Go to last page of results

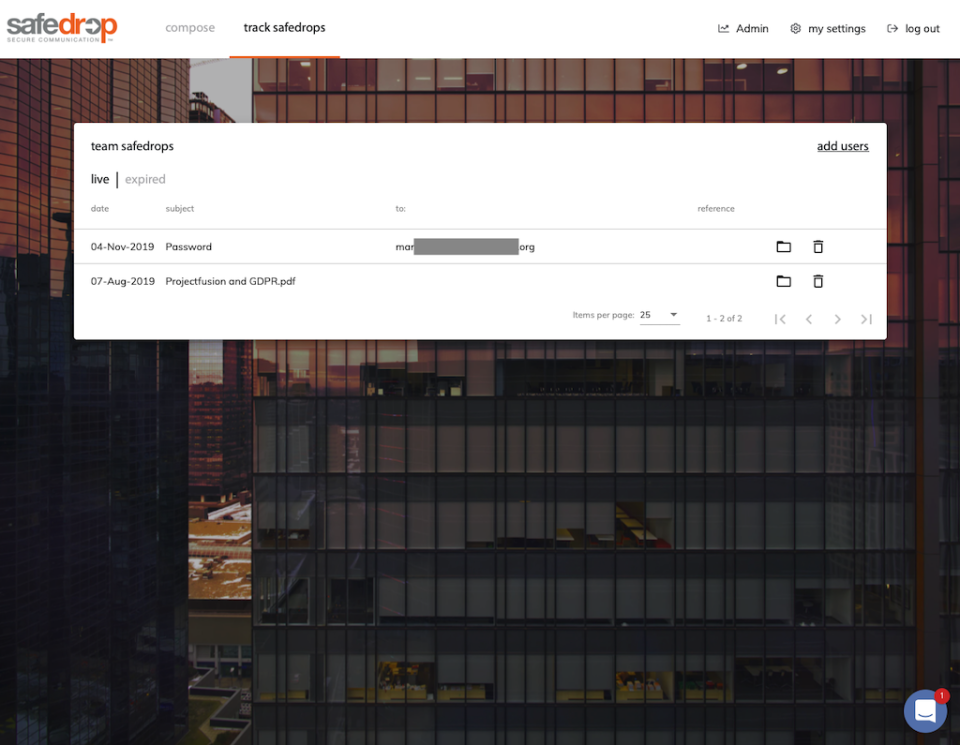click(x=866, y=319)
